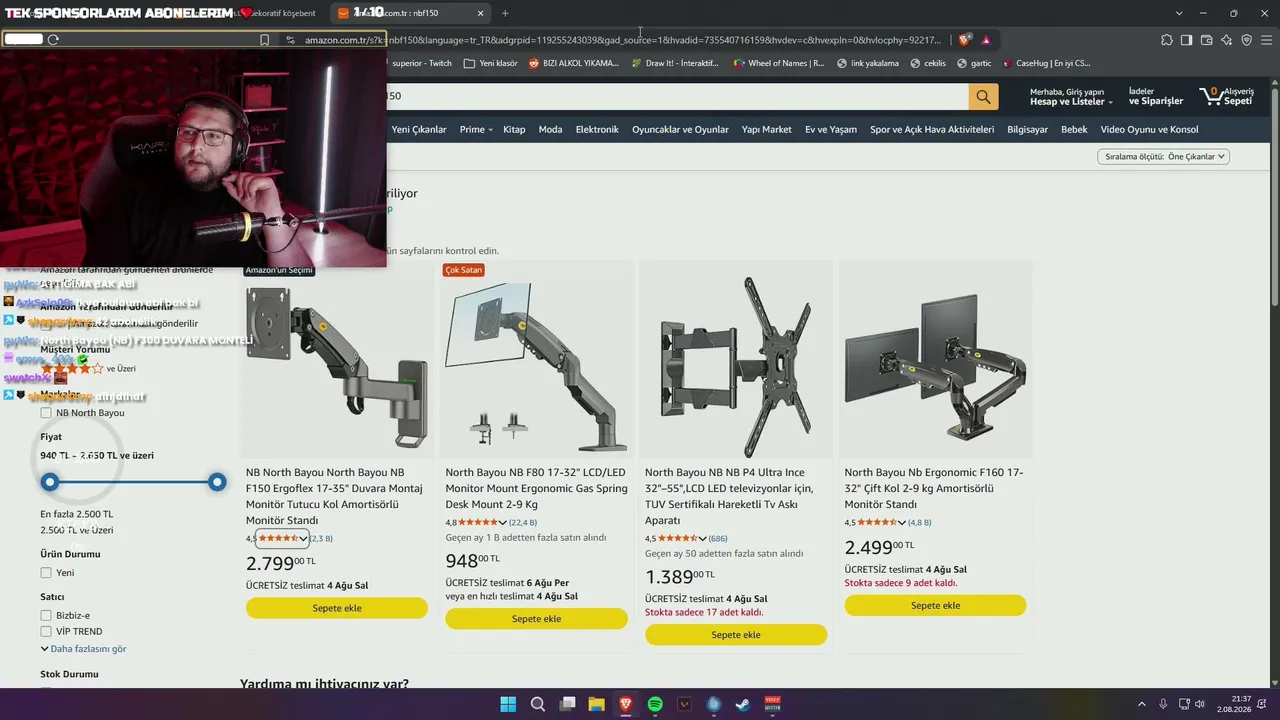Close the amazon.com.tr nbf150 tab
1280x720 pixels.
click(480, 13)
